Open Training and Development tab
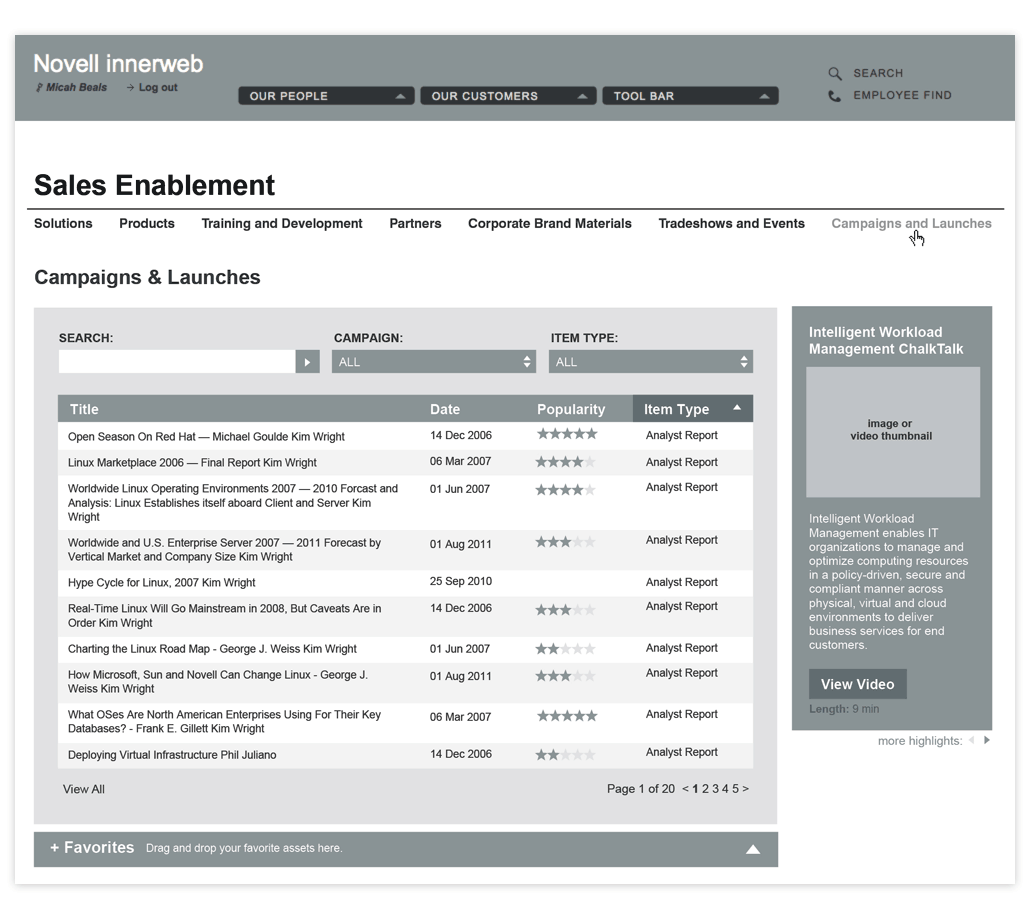The image size is (1029, 920). click(282, 223)
